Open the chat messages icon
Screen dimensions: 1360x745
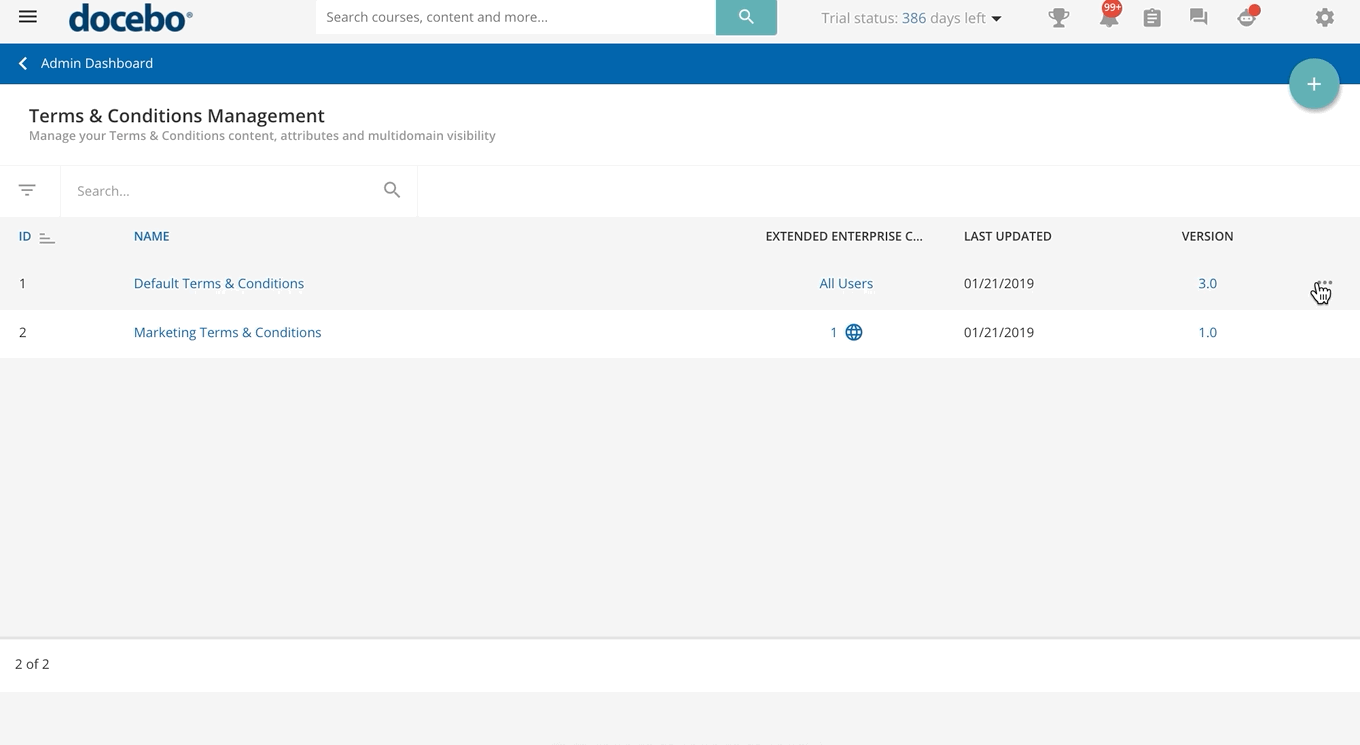point(1198,18)
